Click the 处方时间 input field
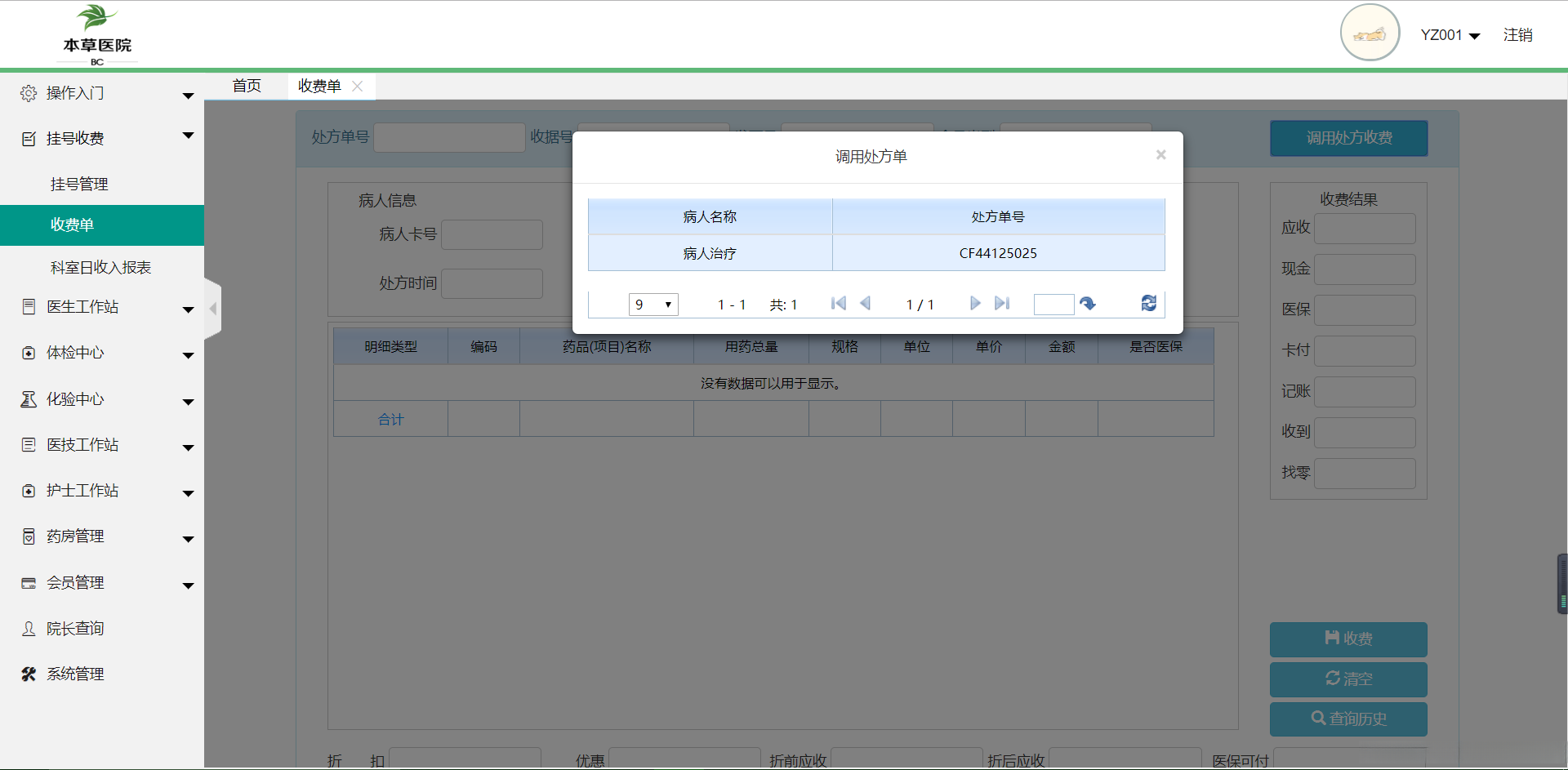The height and width of the screenshot is (770, 1568). click(492, 284)
